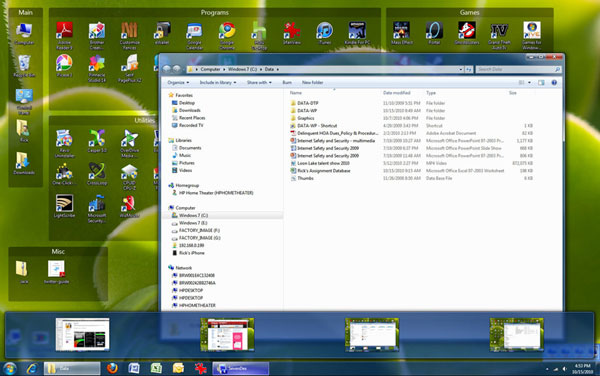Open the IrfanView red splat shortcut
Image resolution: width=600 pixels, height=376 pixels.
pyautogui.click(x=292, y=34)
